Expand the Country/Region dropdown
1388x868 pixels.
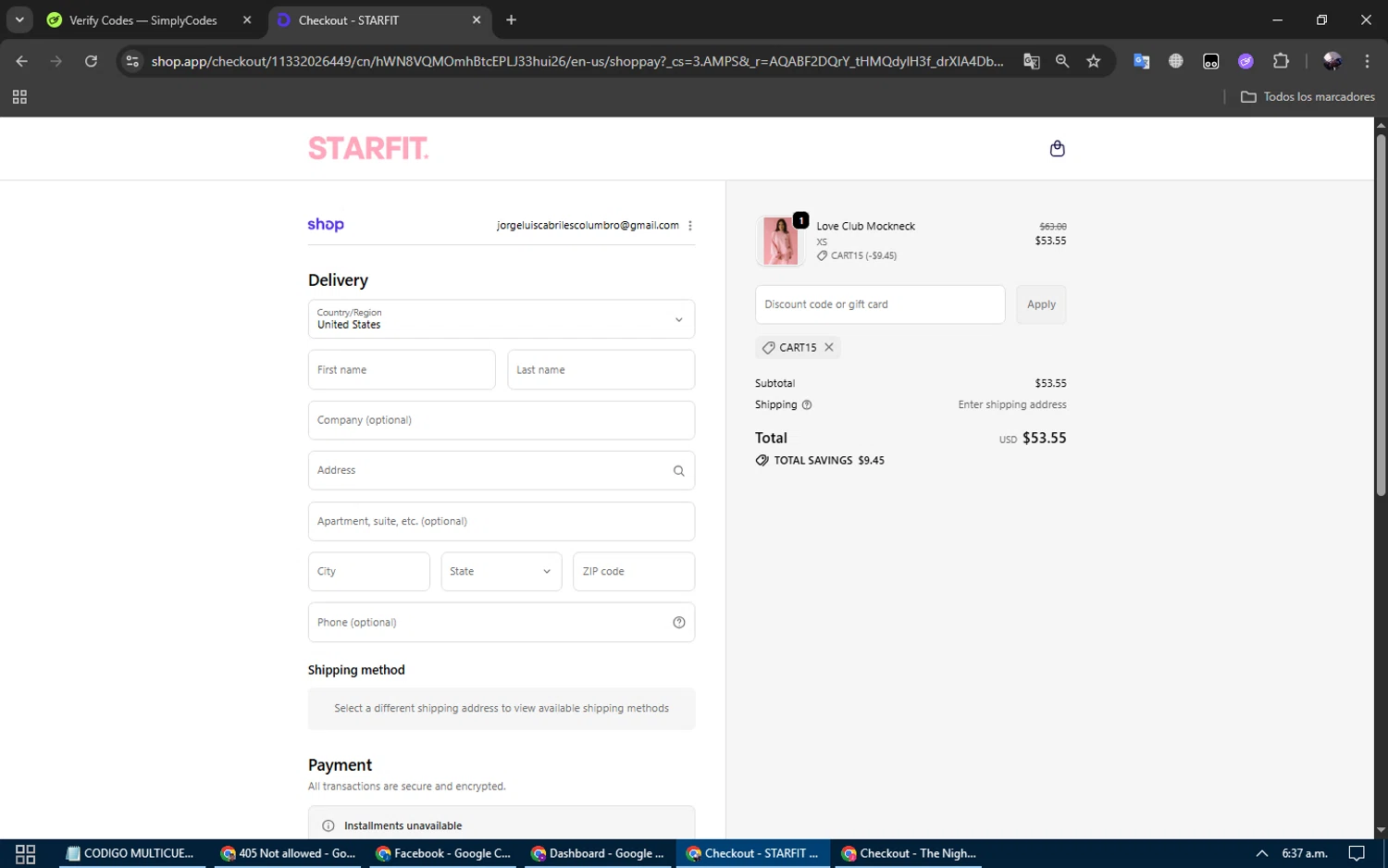tap(502, 319)
